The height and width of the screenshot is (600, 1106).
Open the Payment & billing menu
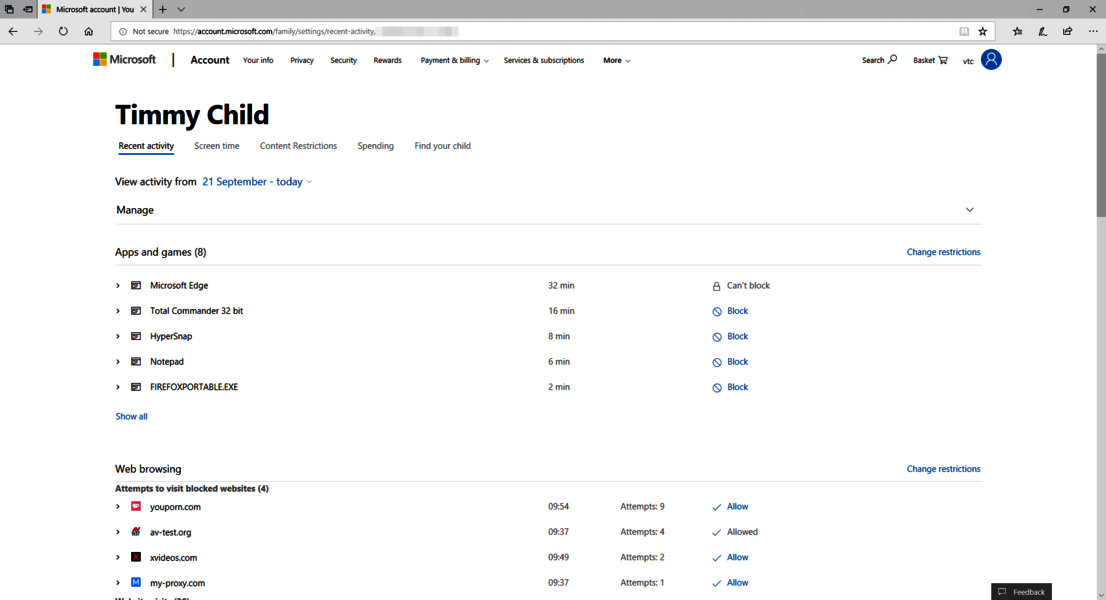click(454, 61)
